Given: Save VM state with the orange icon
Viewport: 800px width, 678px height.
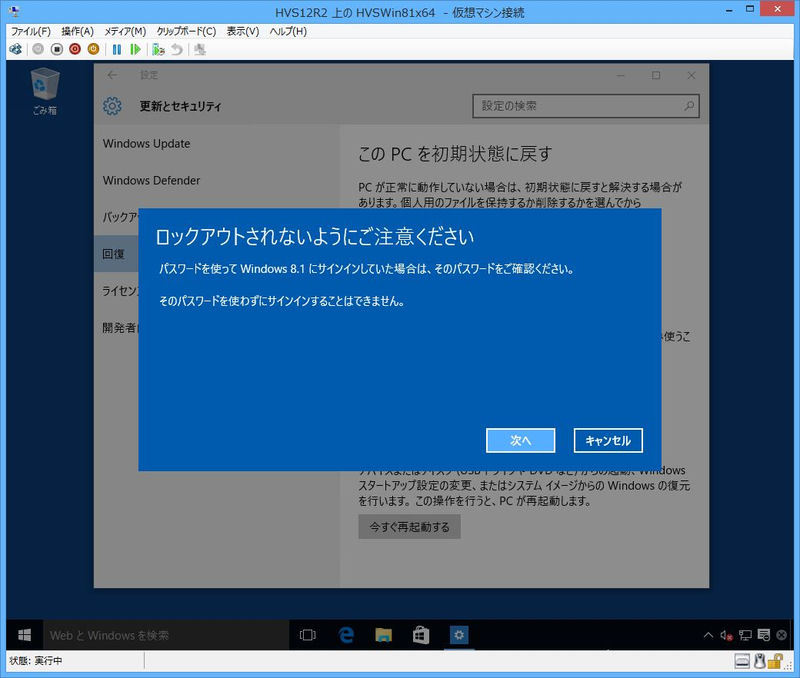Looking at the screenshot, I should coord(93,49).
